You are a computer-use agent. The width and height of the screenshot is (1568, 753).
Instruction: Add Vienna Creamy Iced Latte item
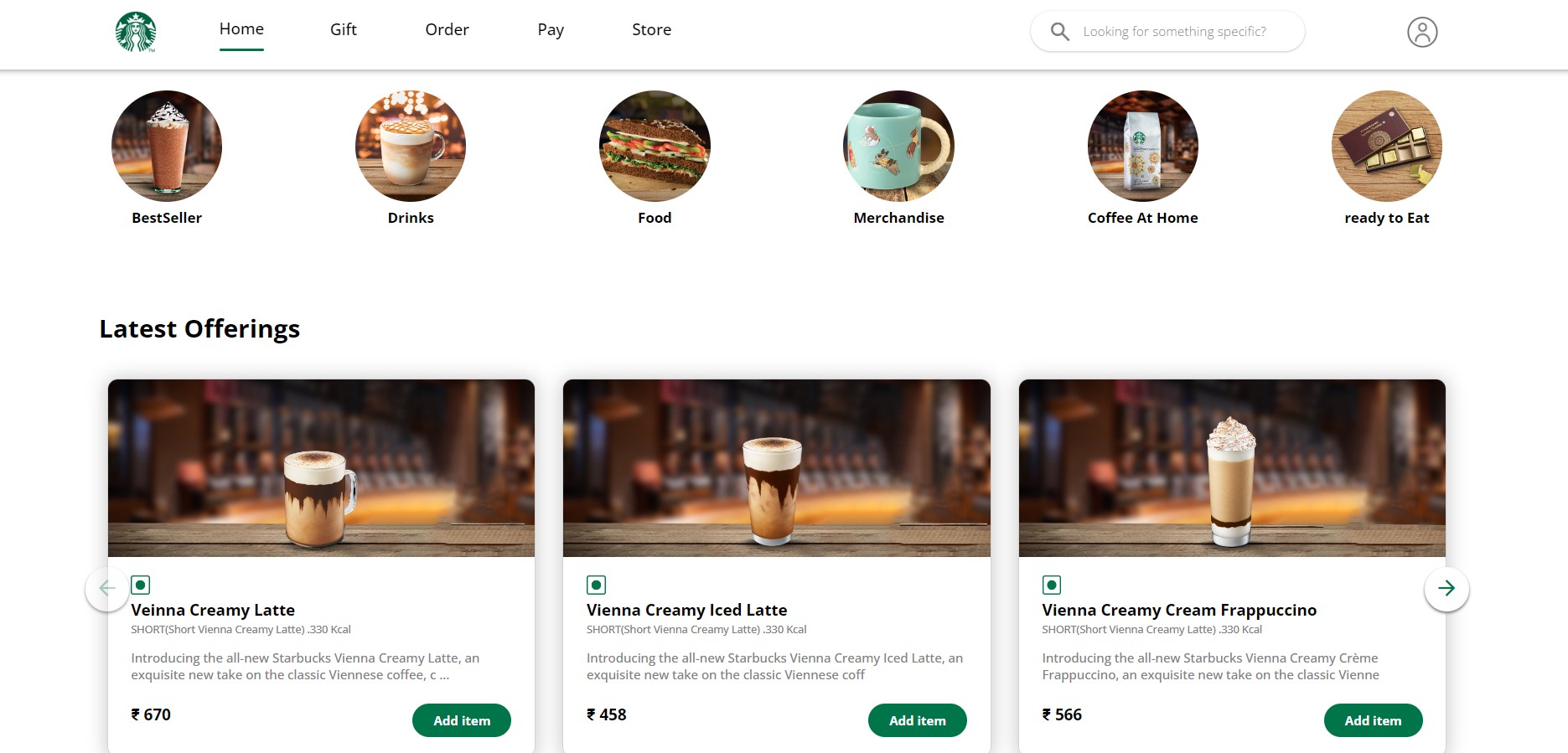[x=917, y=720]
